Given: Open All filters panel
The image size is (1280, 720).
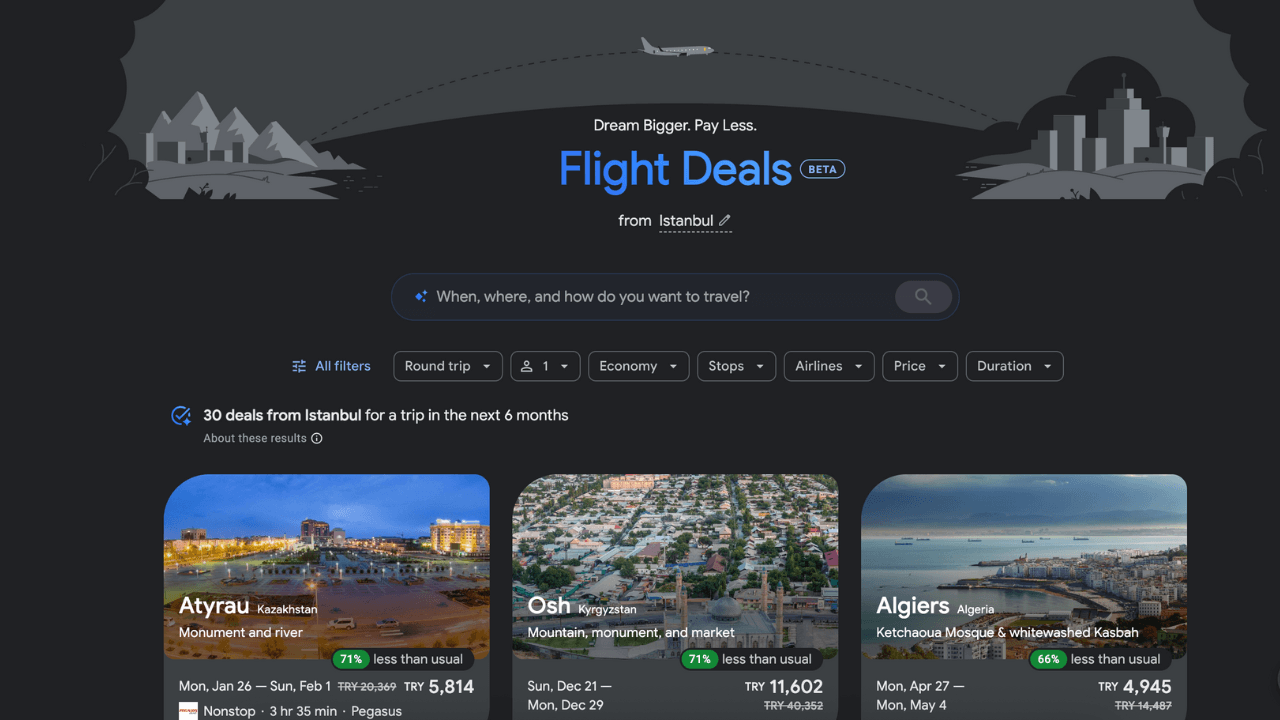Looking at the screenshot, I should pos(331,366).
